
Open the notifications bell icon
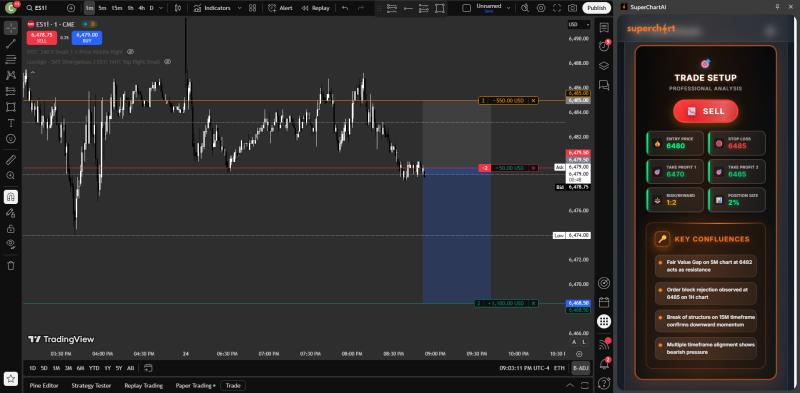coord(604,363)
